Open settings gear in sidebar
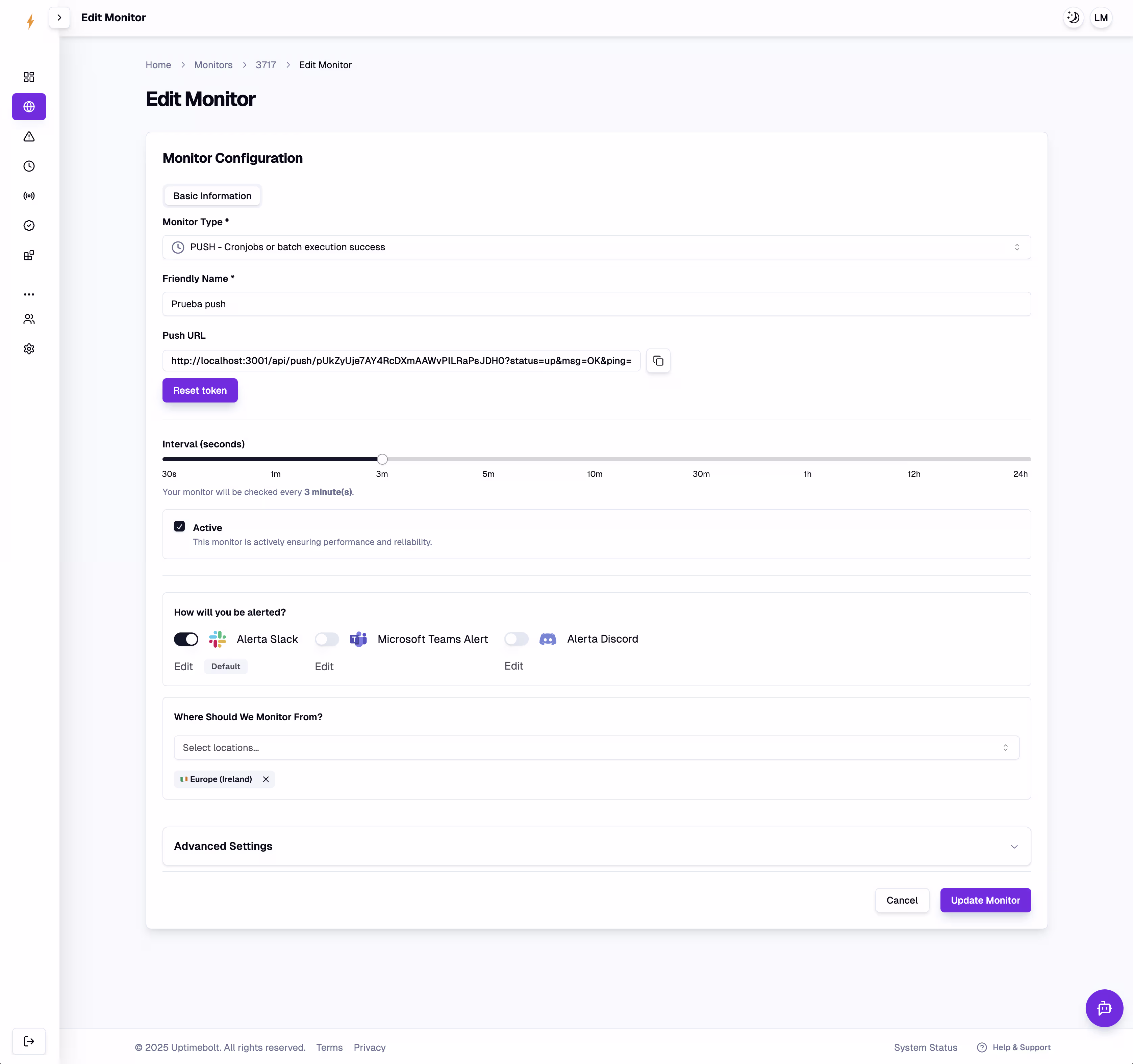 (x=29, y=348)
